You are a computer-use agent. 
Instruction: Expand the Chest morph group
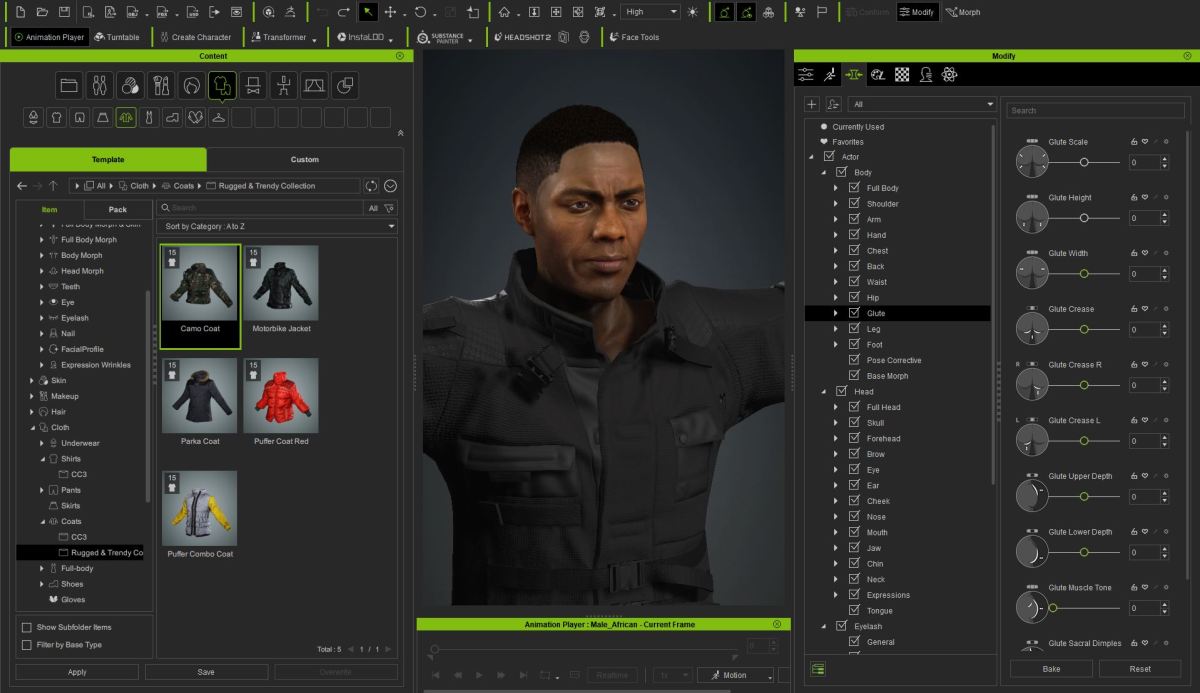(x=836, y=251)
